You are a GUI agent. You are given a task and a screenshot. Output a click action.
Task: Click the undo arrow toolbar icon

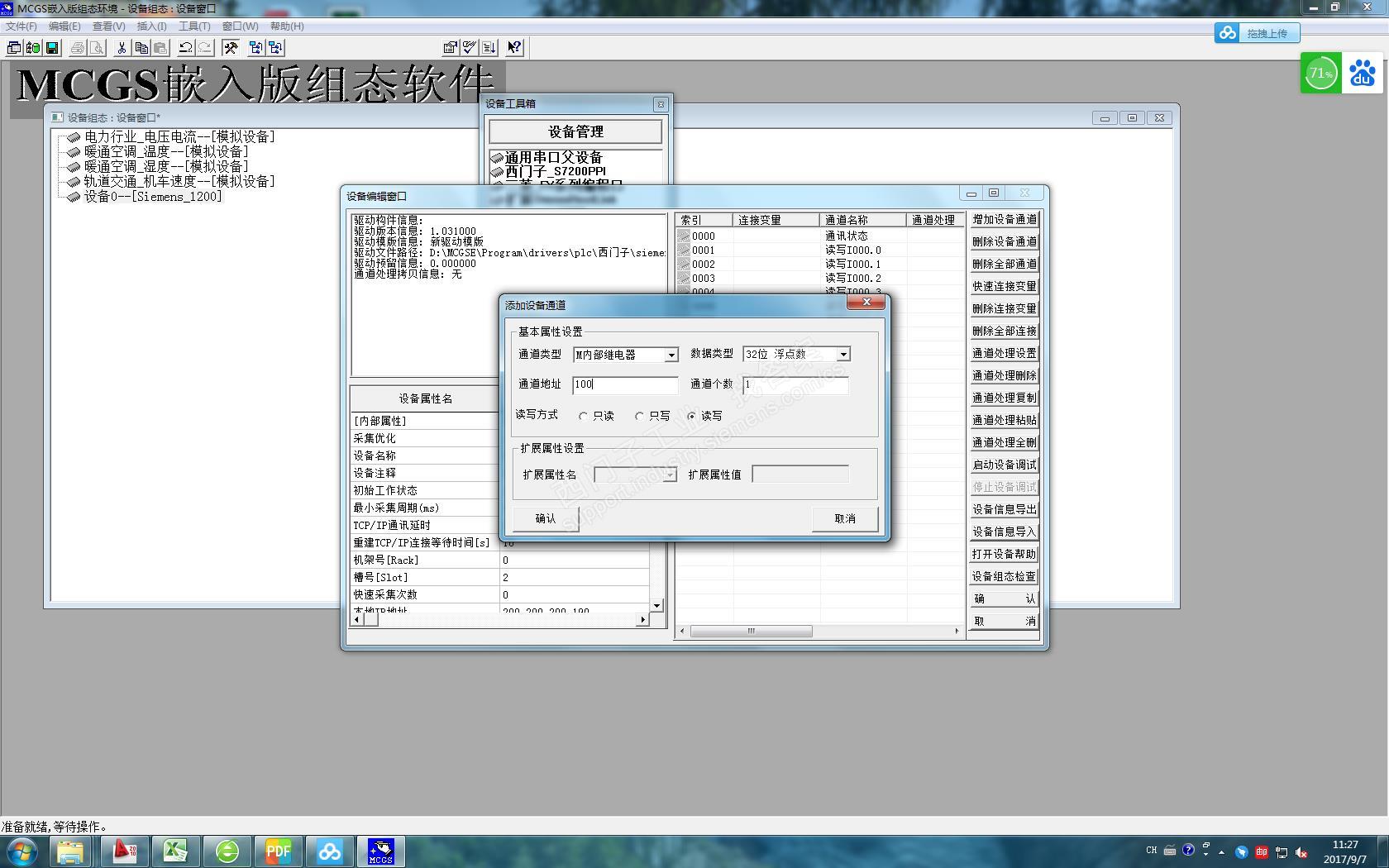pos(186,48)
